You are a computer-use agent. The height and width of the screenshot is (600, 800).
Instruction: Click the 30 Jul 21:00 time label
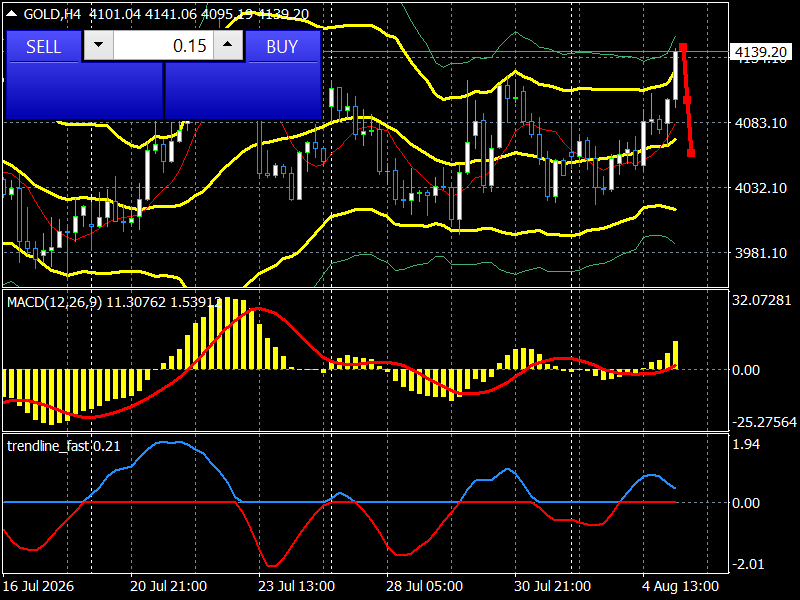point(553,586)
